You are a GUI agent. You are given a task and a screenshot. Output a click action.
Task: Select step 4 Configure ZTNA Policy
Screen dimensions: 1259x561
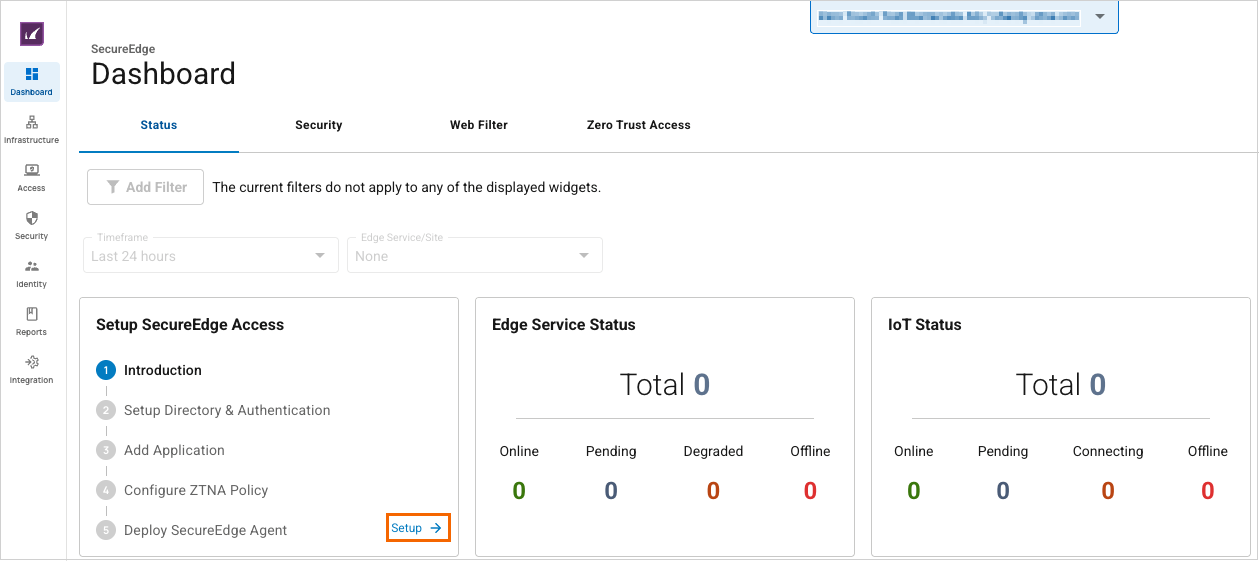coord(195,490)
